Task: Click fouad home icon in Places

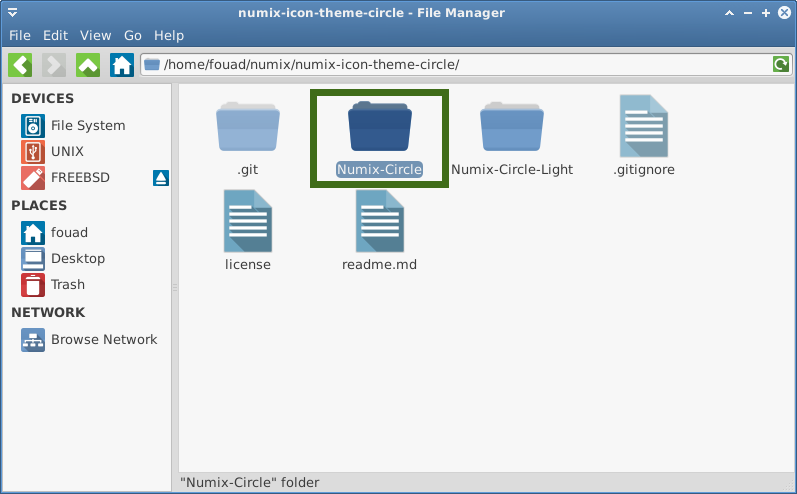Action: click(x=33, y=233)
